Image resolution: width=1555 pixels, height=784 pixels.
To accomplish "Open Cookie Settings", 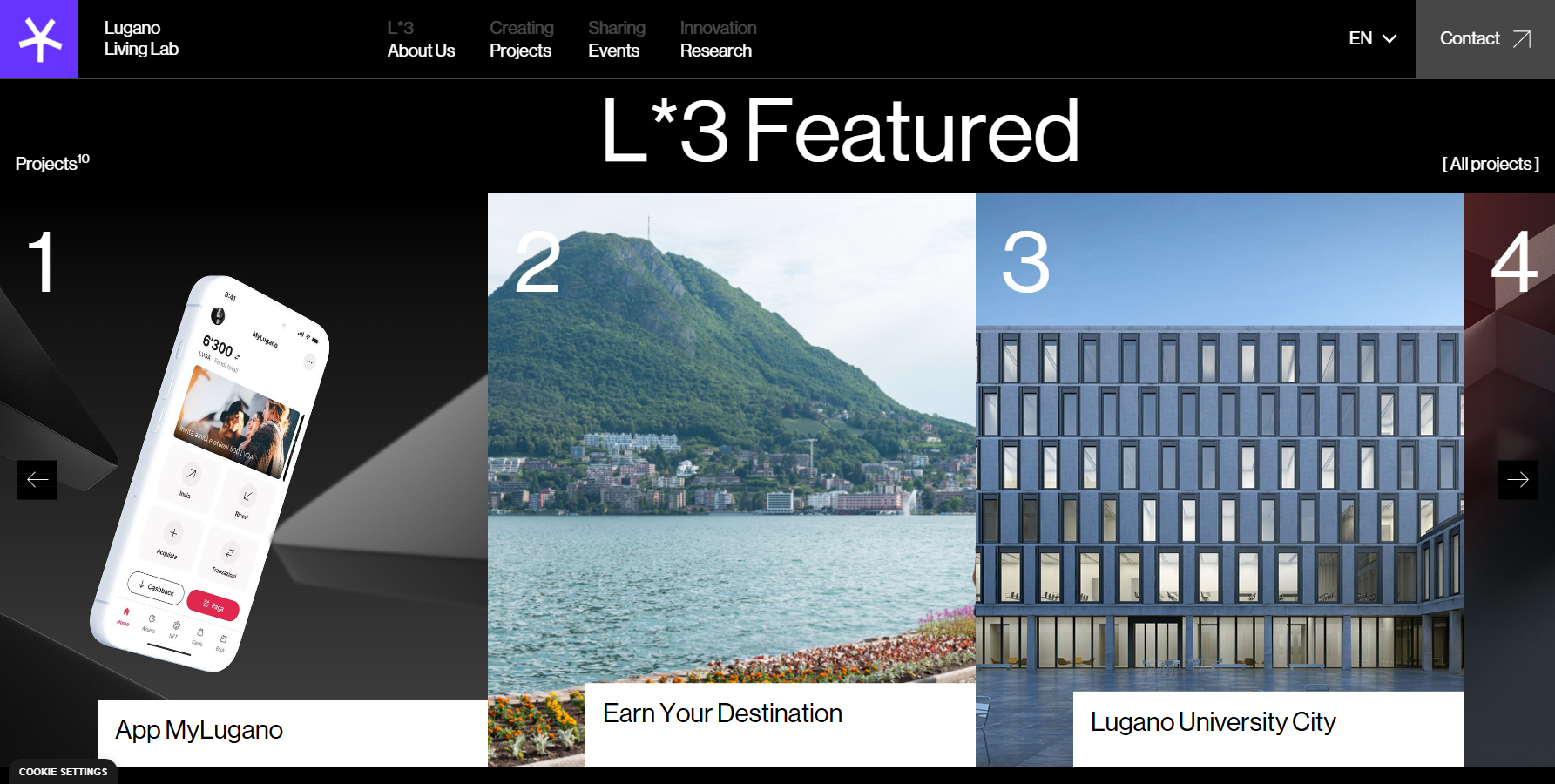I will click(x=63, y=772).
